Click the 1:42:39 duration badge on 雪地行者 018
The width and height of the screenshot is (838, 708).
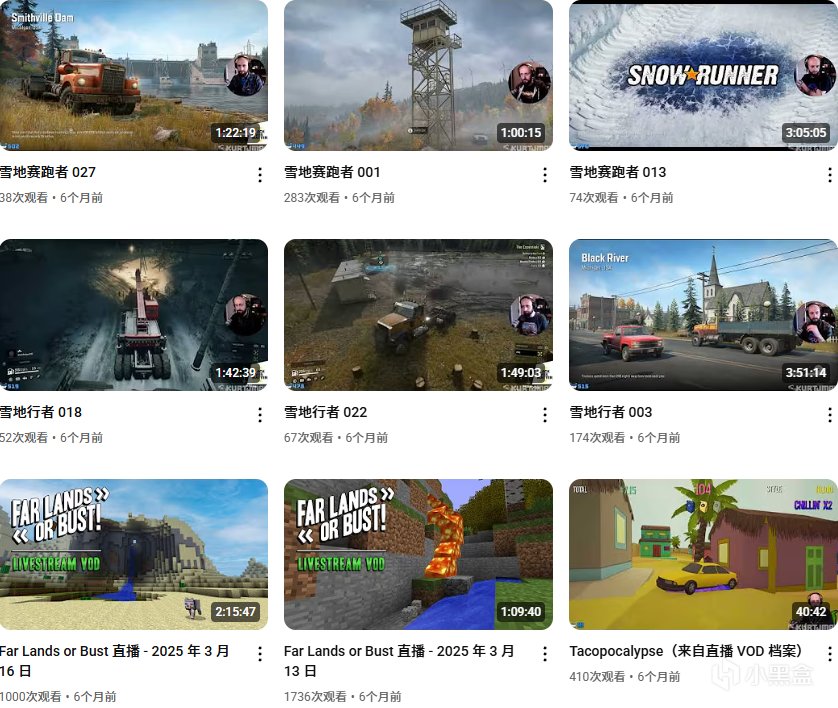[235, 373]
